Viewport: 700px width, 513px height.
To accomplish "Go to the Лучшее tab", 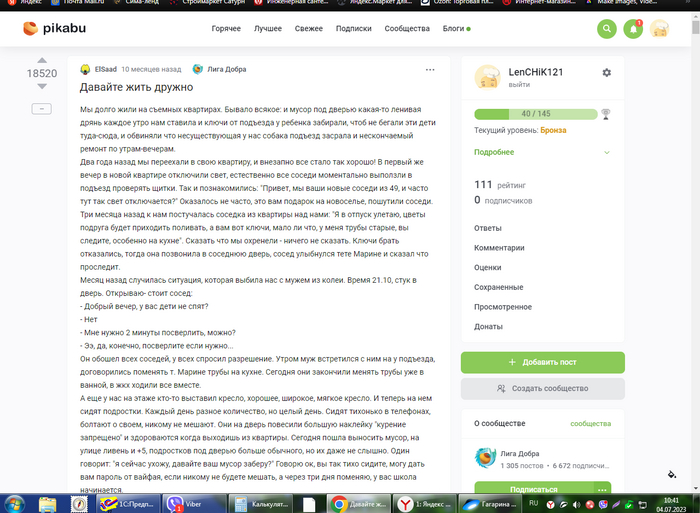I will pos(268,29).
